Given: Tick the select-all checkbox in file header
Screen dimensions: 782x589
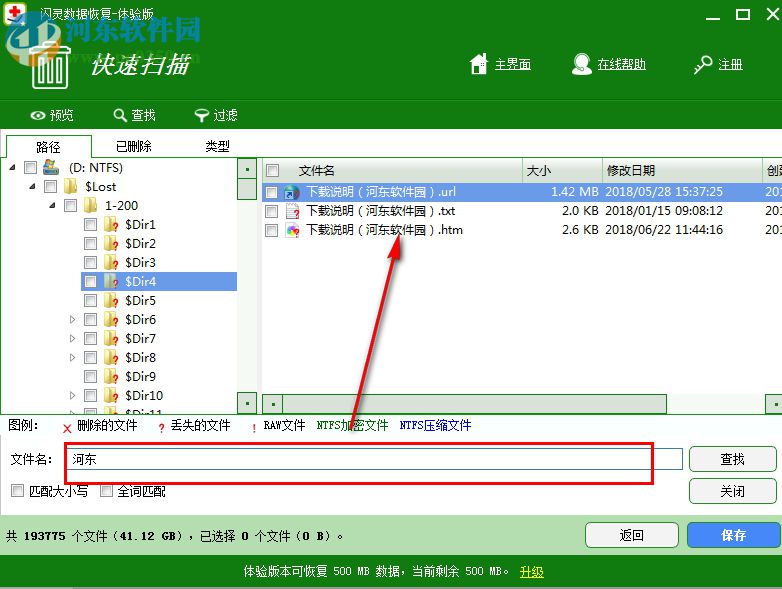Looking at the screenshot, I should click(x=272, y=171).
